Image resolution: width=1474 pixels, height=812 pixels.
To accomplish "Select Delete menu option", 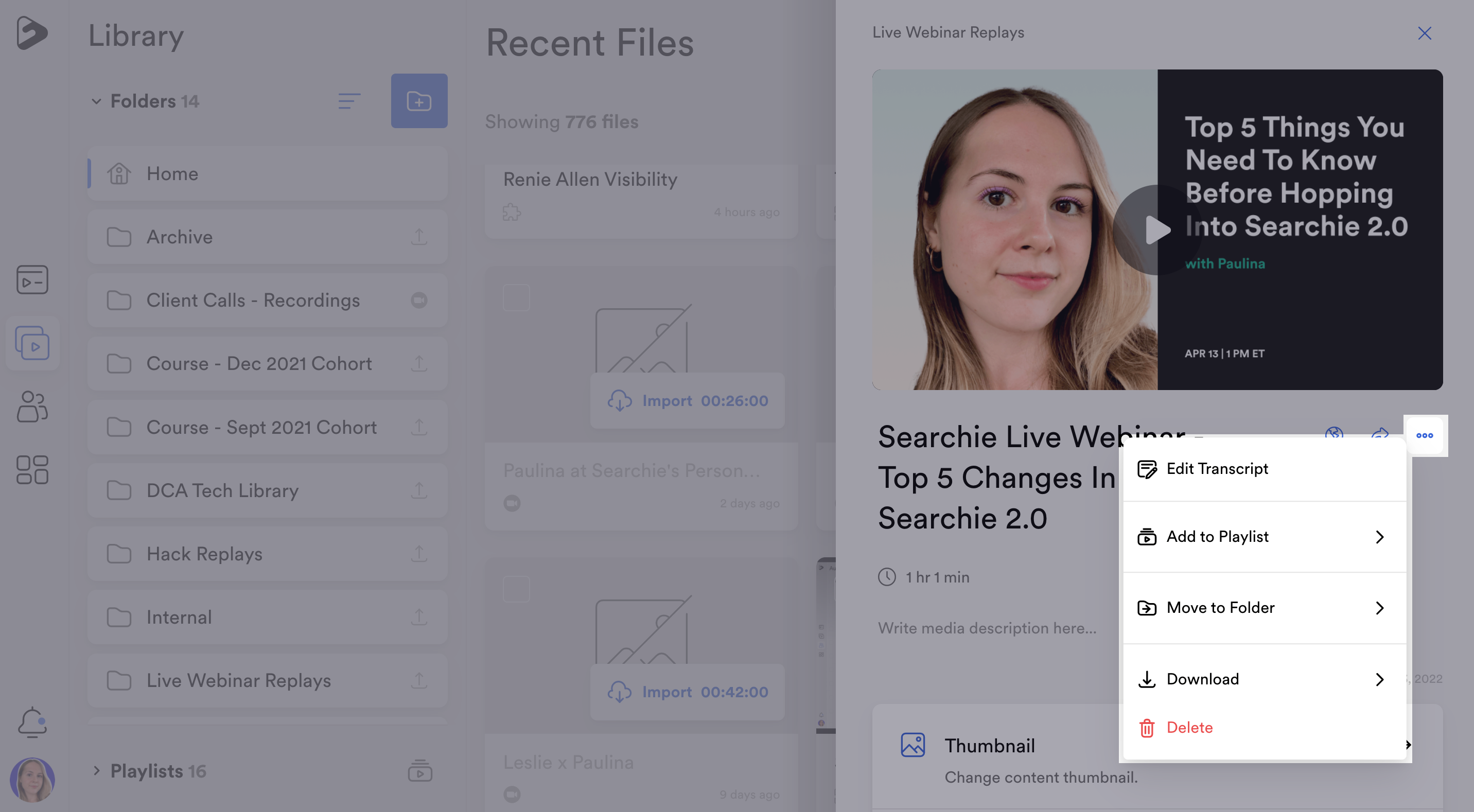I will coord(1265,728).
